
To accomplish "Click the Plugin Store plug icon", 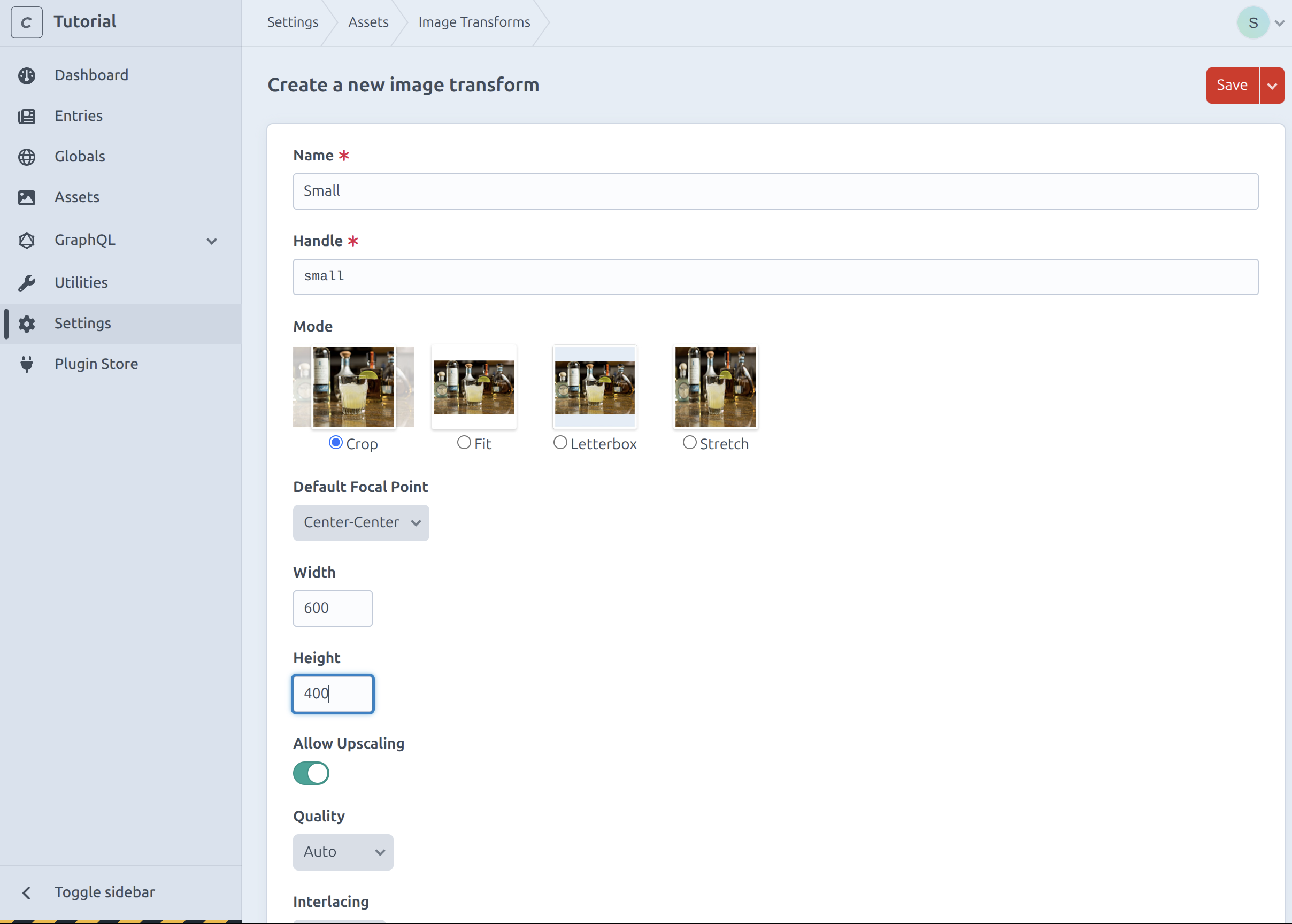I will point(27,364).
